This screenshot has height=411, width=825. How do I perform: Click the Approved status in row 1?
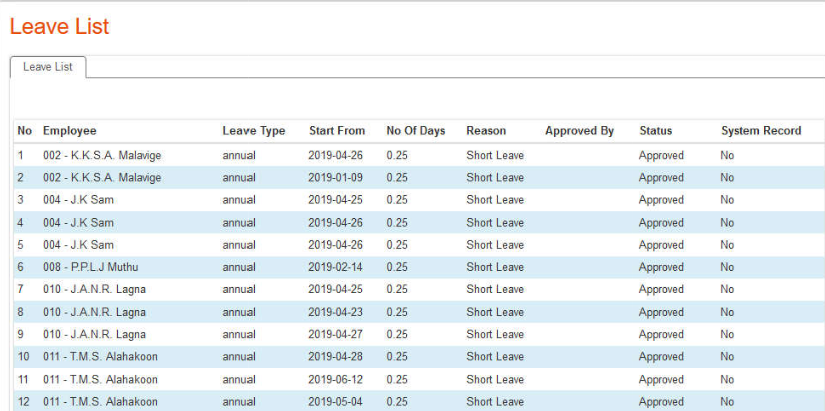[x=661, y=156]
